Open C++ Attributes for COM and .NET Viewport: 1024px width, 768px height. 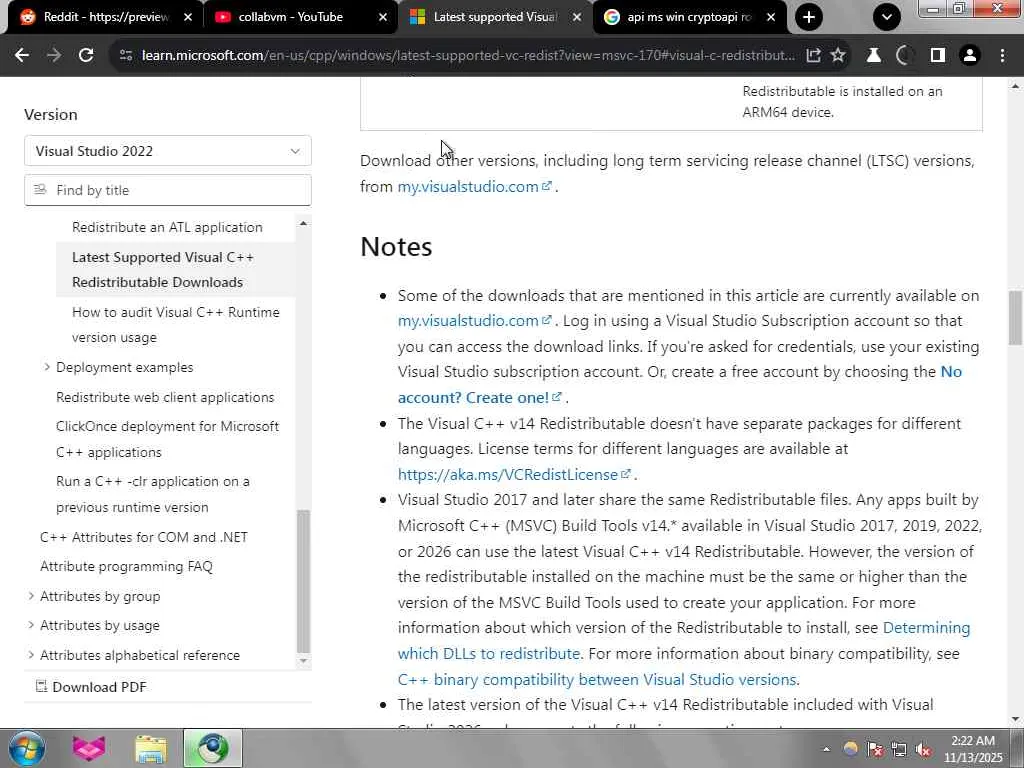[x=144, y=537]
